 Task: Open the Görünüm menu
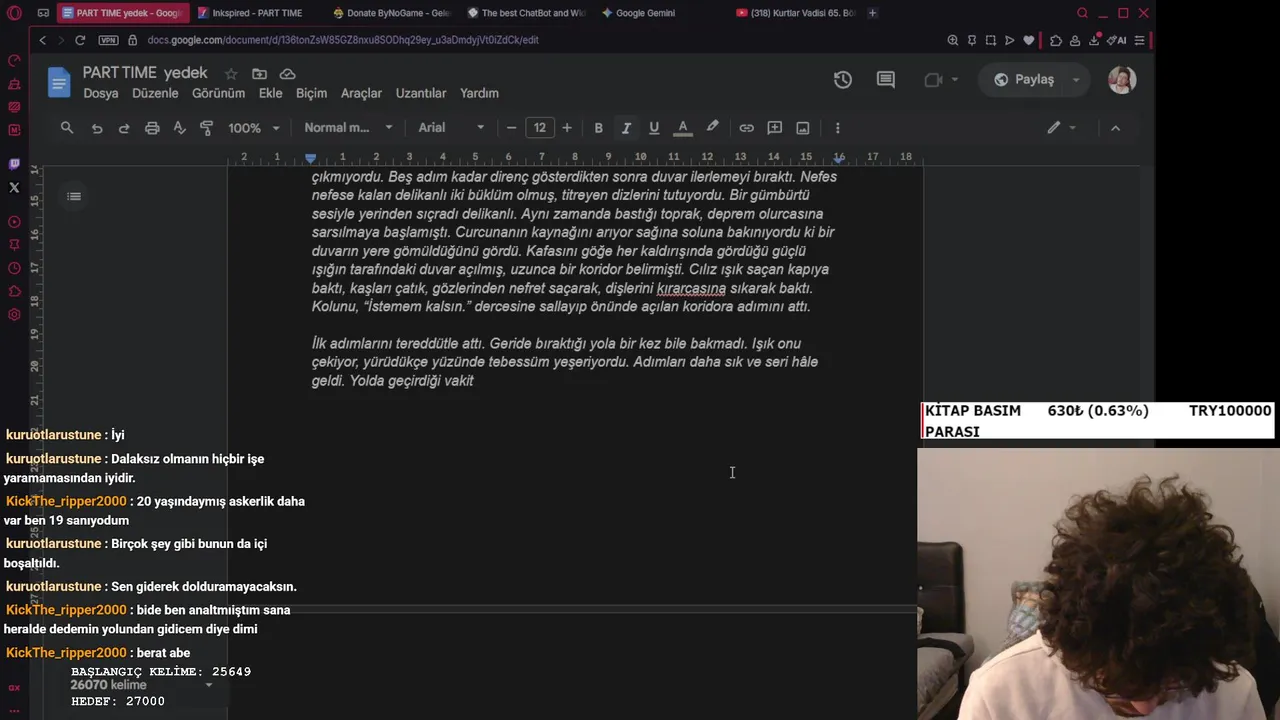218,93
